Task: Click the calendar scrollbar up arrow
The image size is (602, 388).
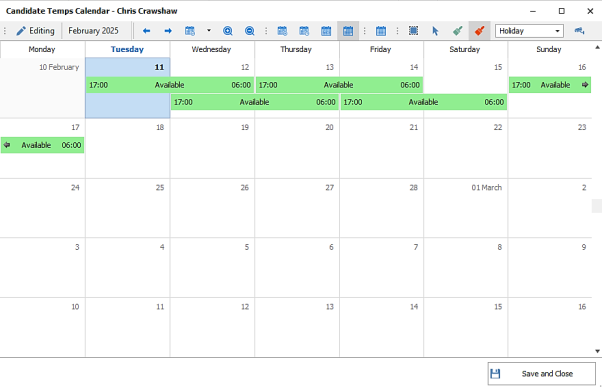Action: point(597,48)
